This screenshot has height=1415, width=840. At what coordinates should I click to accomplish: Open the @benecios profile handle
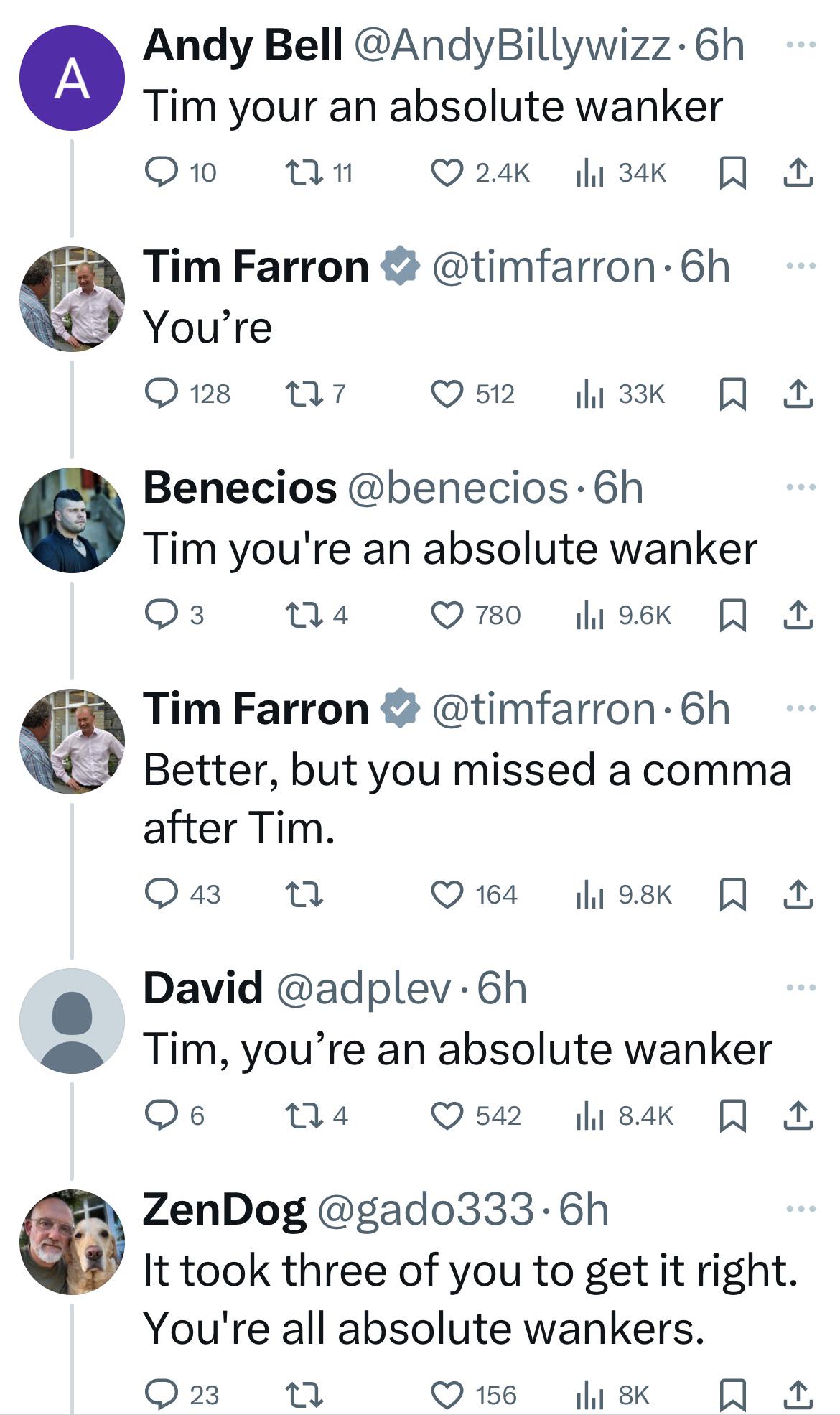(x=458, y=488)
